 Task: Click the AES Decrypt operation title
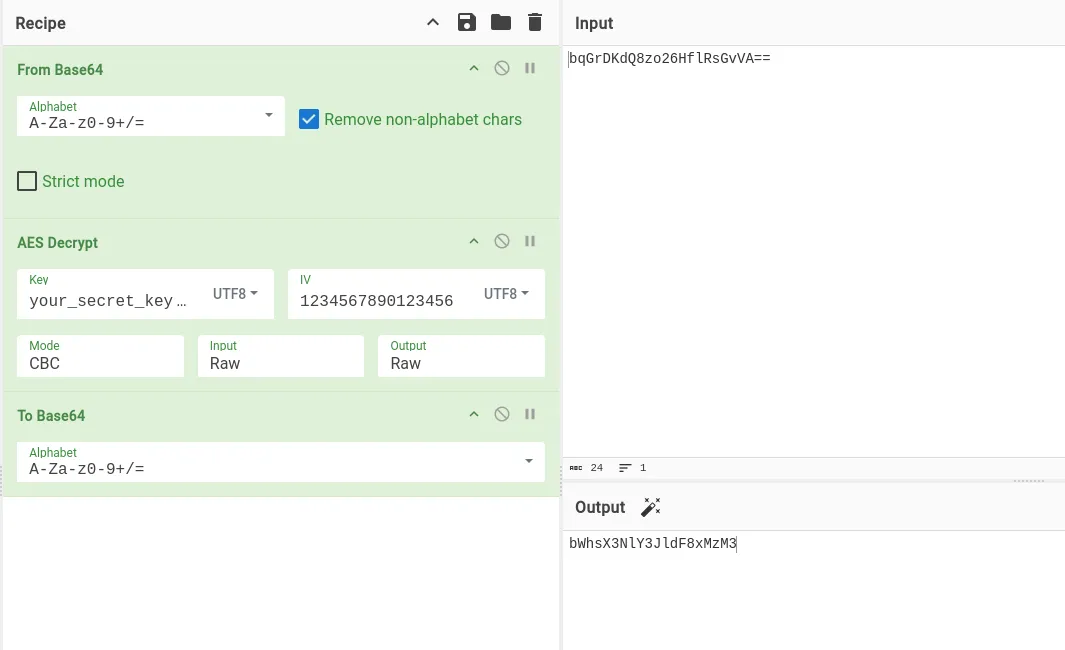pyautogui.click(x=58, y=243)
